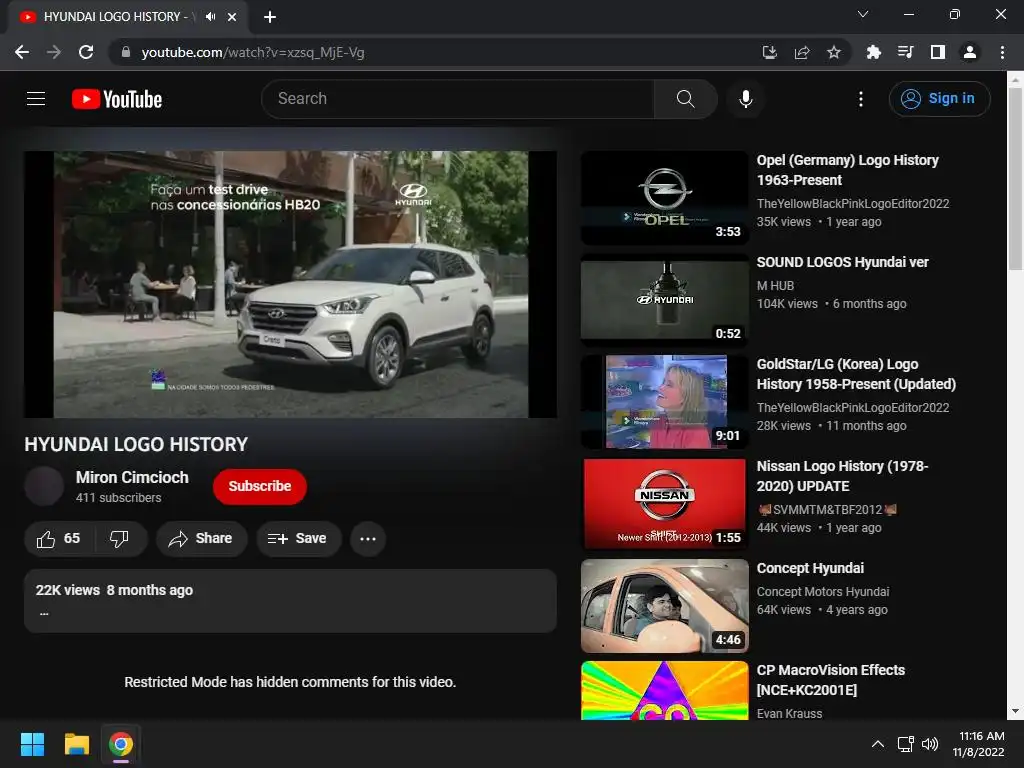Sign in to YouTube
This screenshot has height=768, width=1024.
pyautogui.click(x=940, y=99)
